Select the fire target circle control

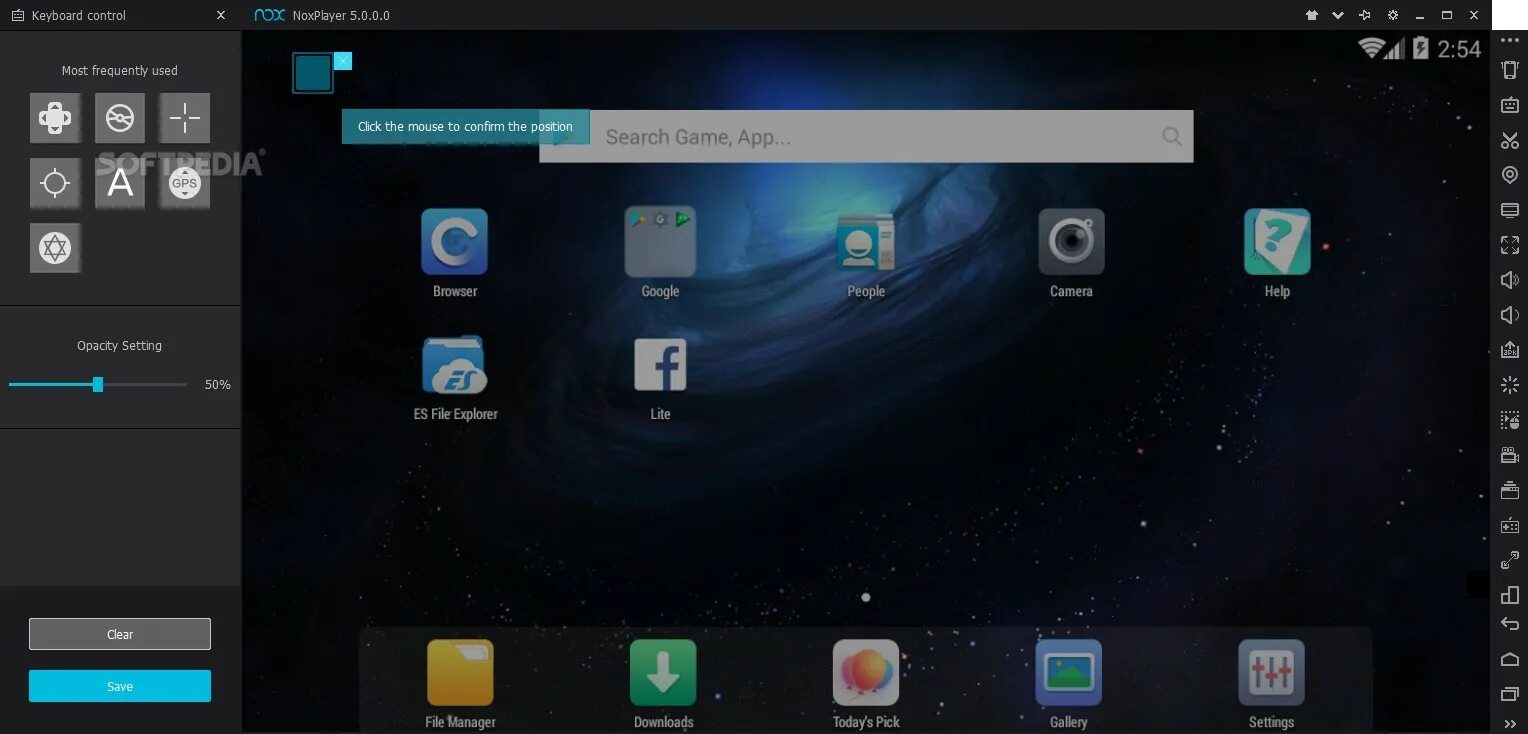pyautogui.click(x=55, y=183)
